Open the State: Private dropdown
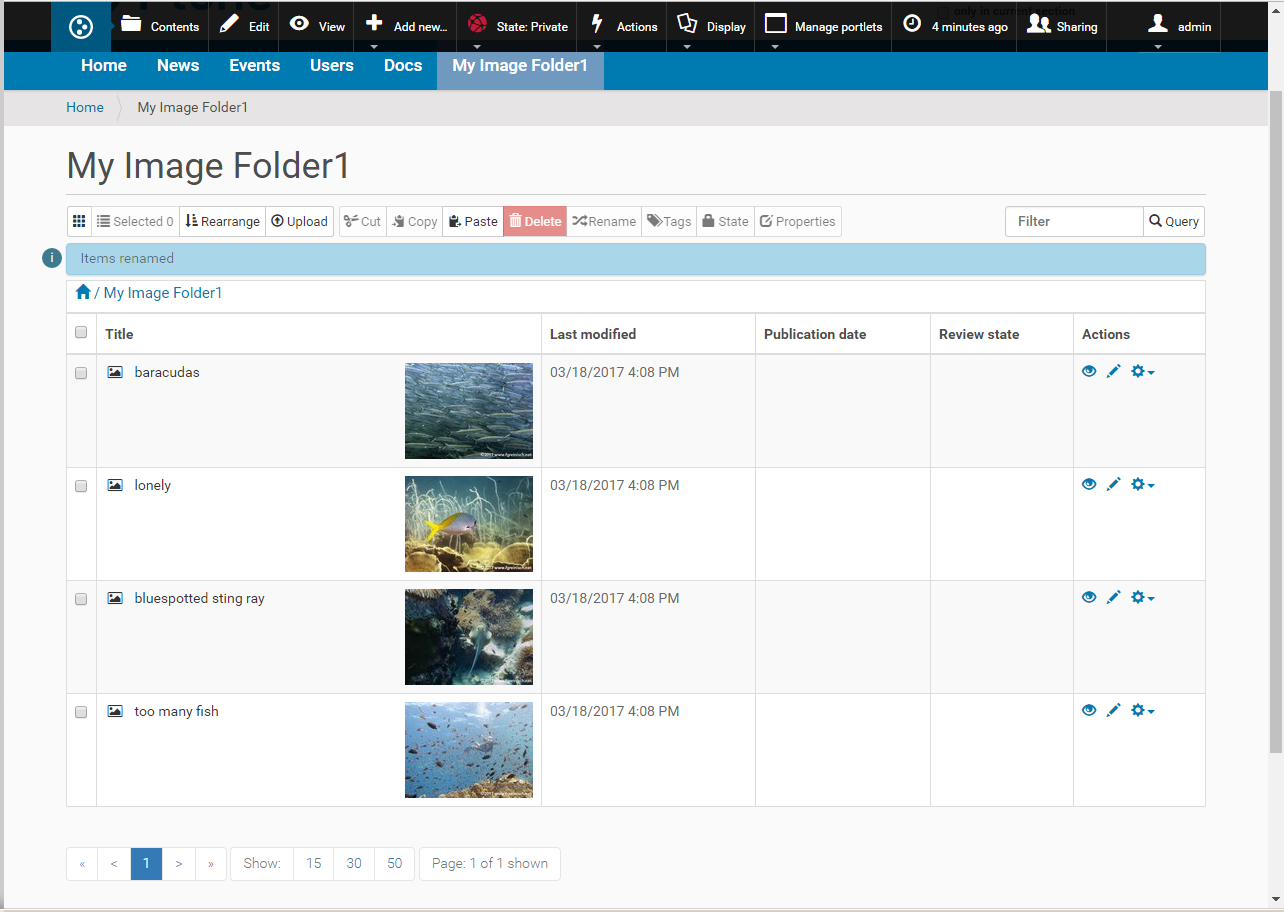Viewport: 1284px width, 912px height. [x=519, y=27]
